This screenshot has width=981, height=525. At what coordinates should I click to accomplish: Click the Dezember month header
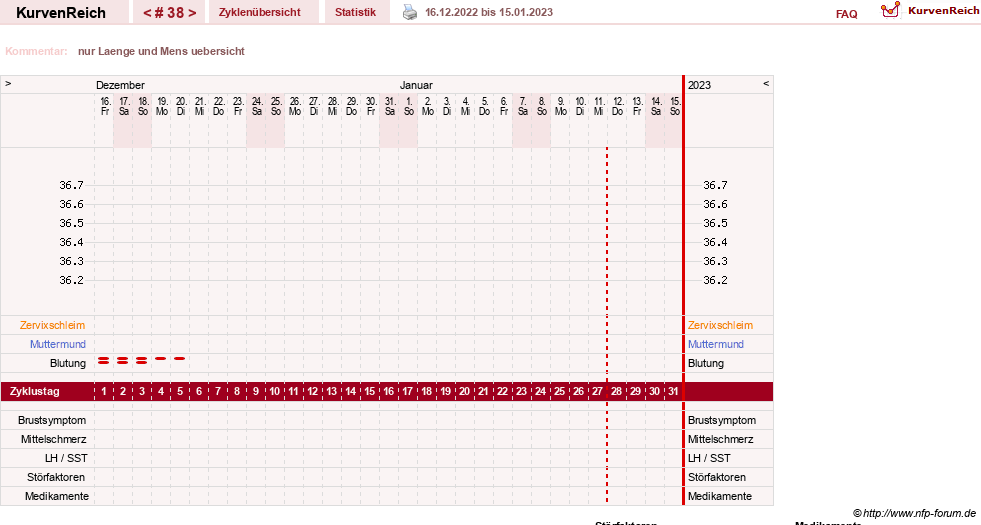pyautogui.click(x=120, y=85)
